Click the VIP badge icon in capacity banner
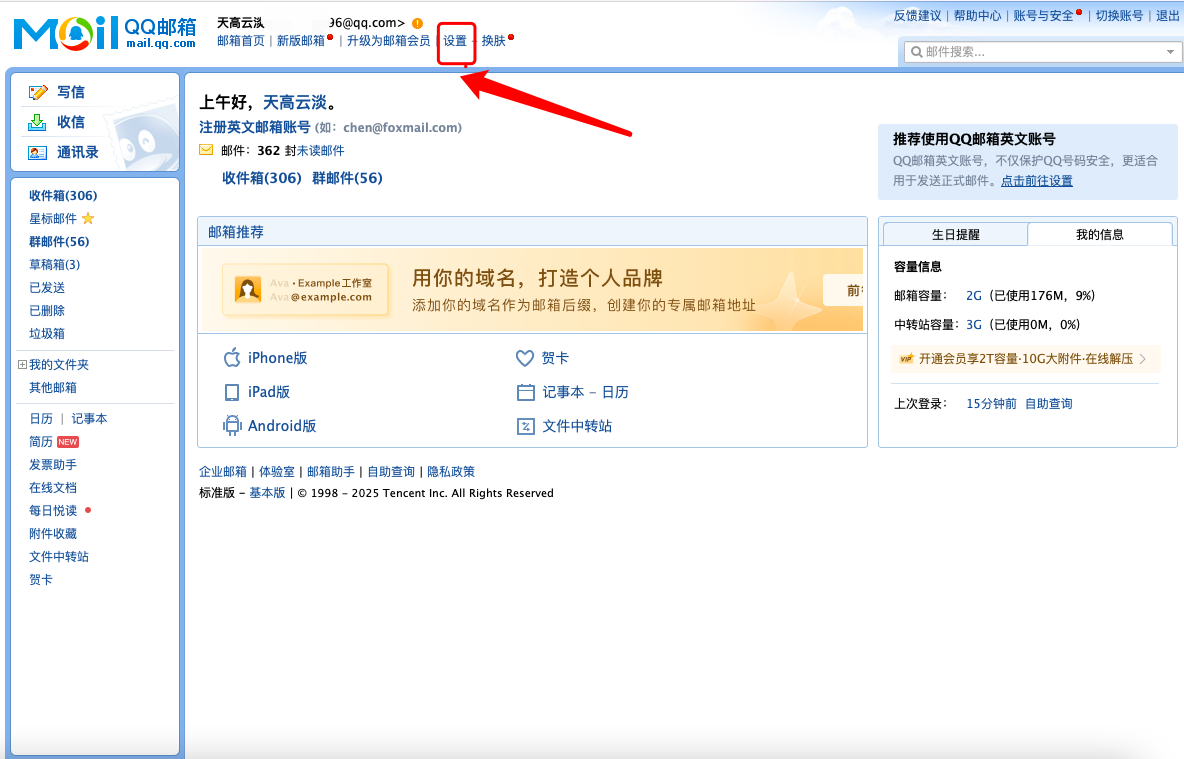The image size is (1184, 759). tap(906, 359)
